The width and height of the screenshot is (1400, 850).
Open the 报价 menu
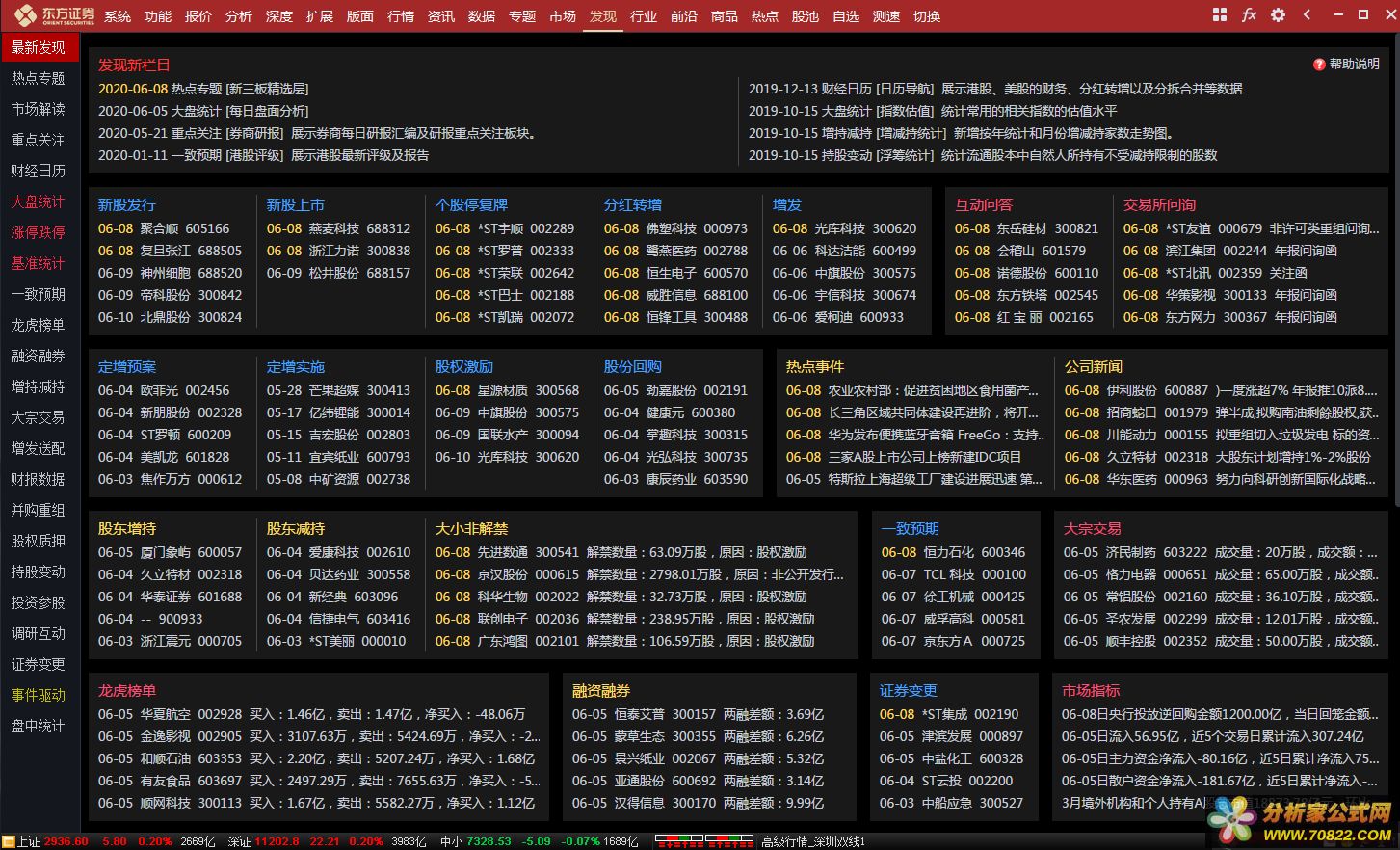198,16
